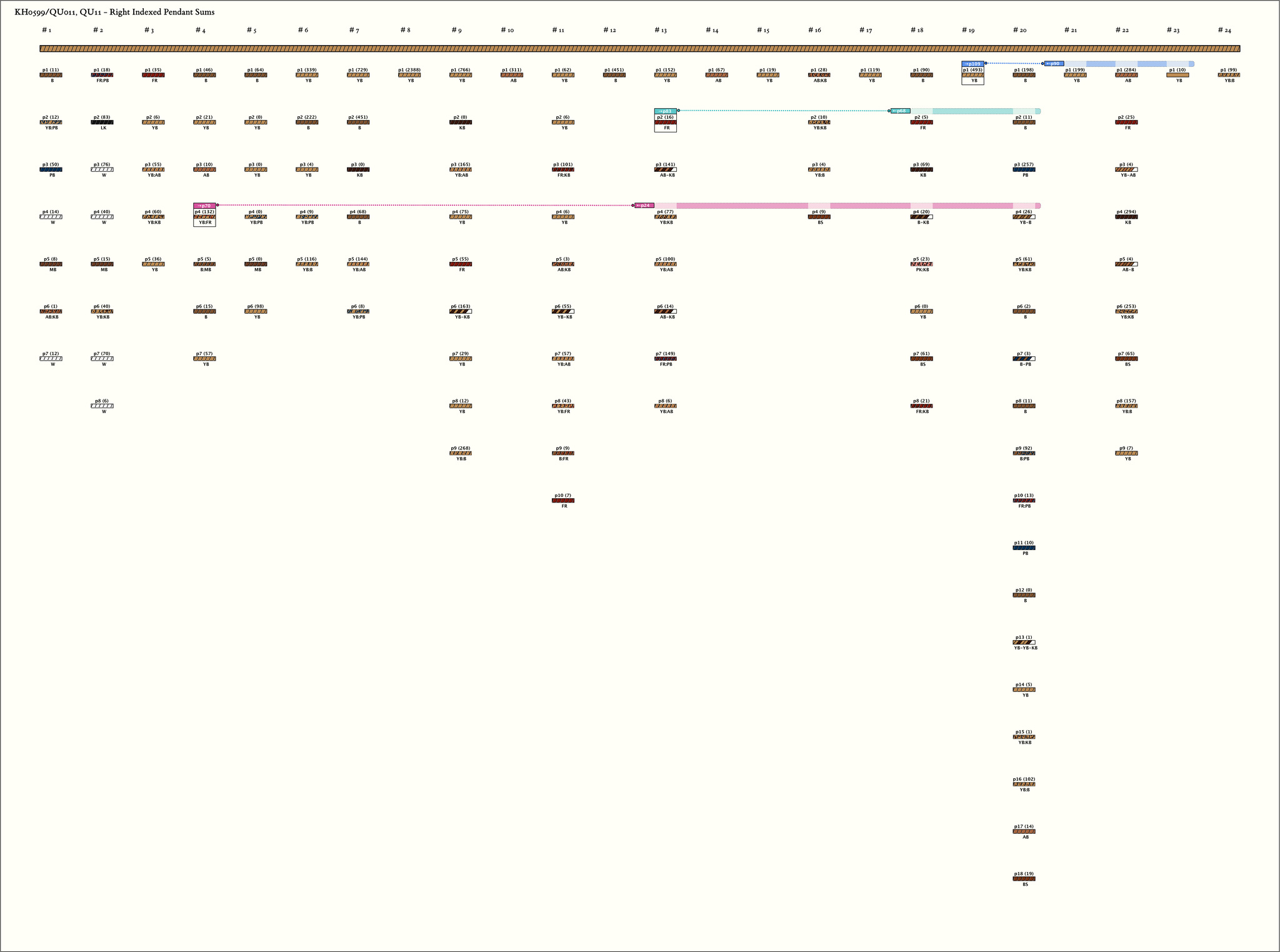Select the black LK p2 (83) swatch
This screenshot has width=1280, height=952.
click(x=102, y=123)
